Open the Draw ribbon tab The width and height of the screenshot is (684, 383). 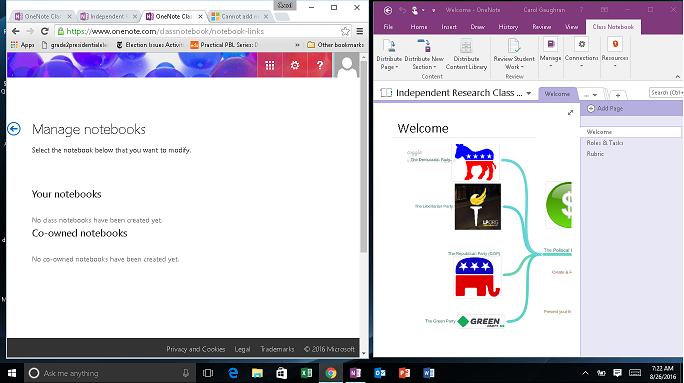click(478, 27)
